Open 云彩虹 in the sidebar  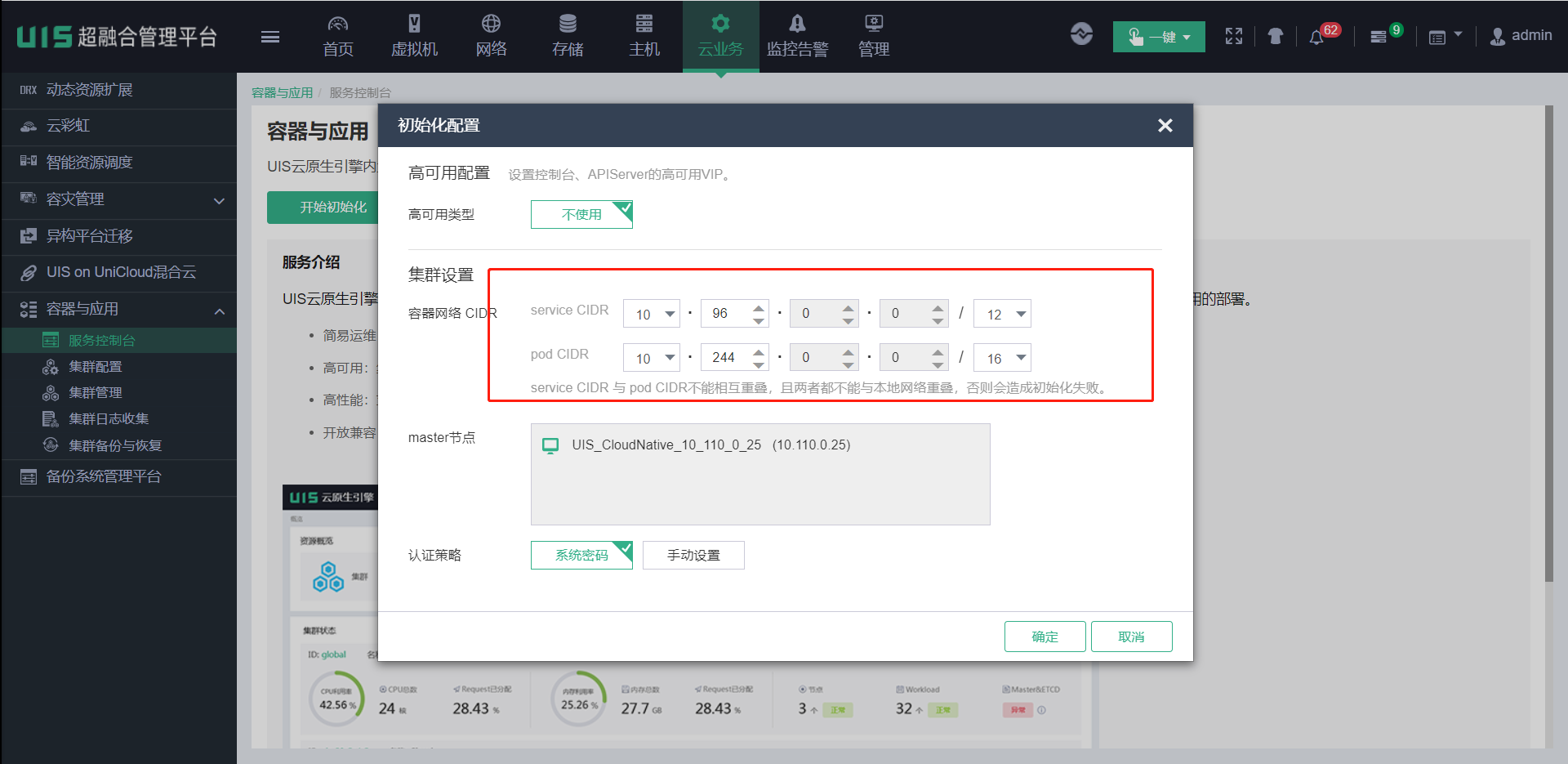[118, 126]
